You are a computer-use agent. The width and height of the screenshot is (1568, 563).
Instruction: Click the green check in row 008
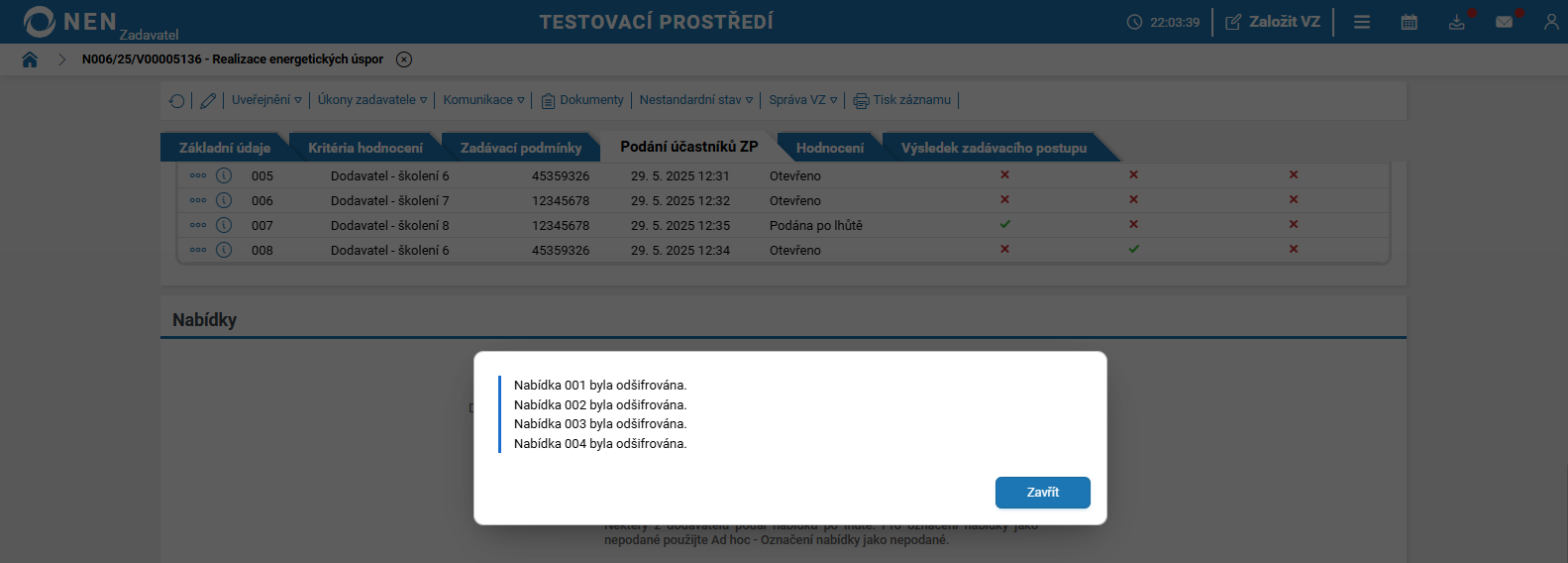(x=1134, y=249)
